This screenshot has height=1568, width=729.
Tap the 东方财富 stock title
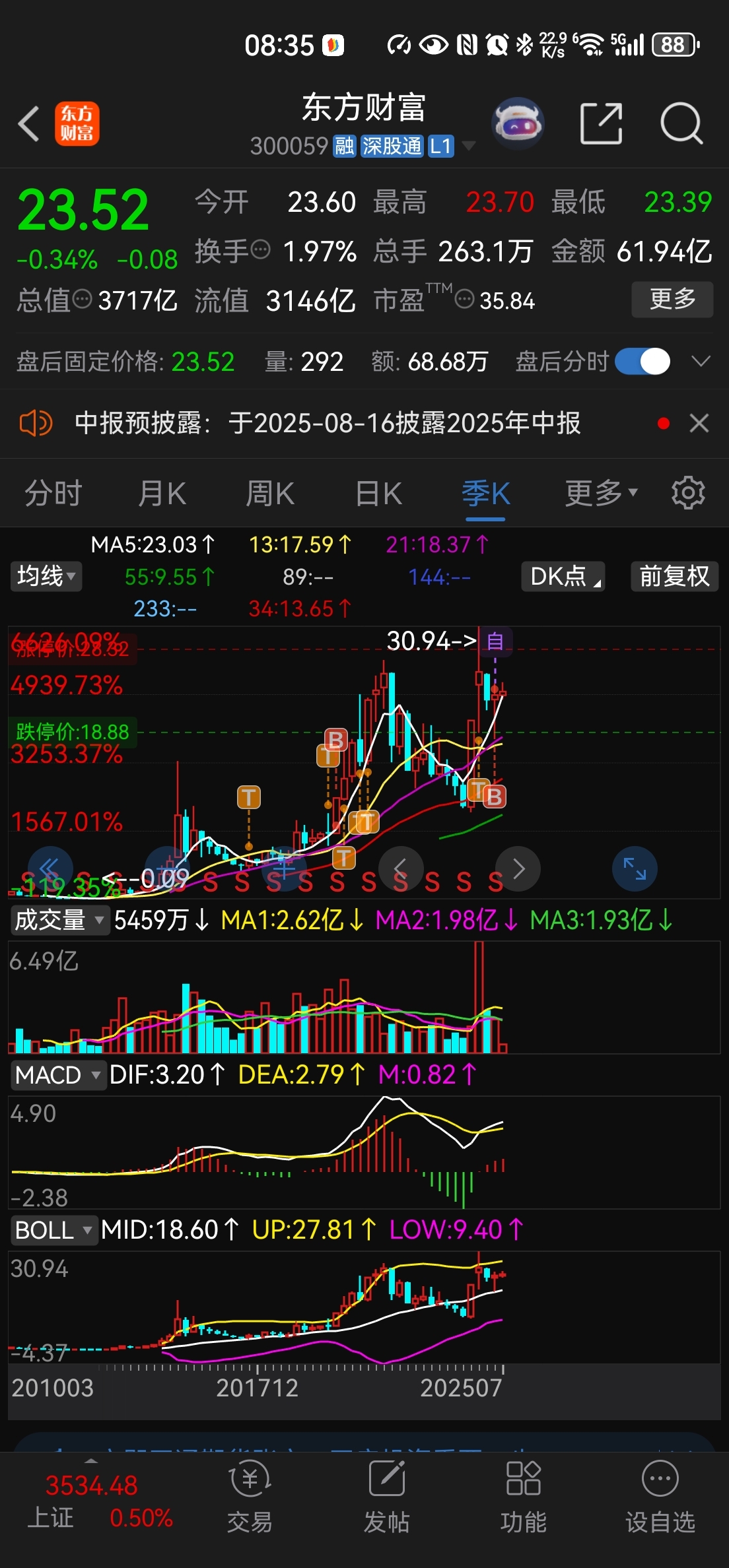point(364,108)
